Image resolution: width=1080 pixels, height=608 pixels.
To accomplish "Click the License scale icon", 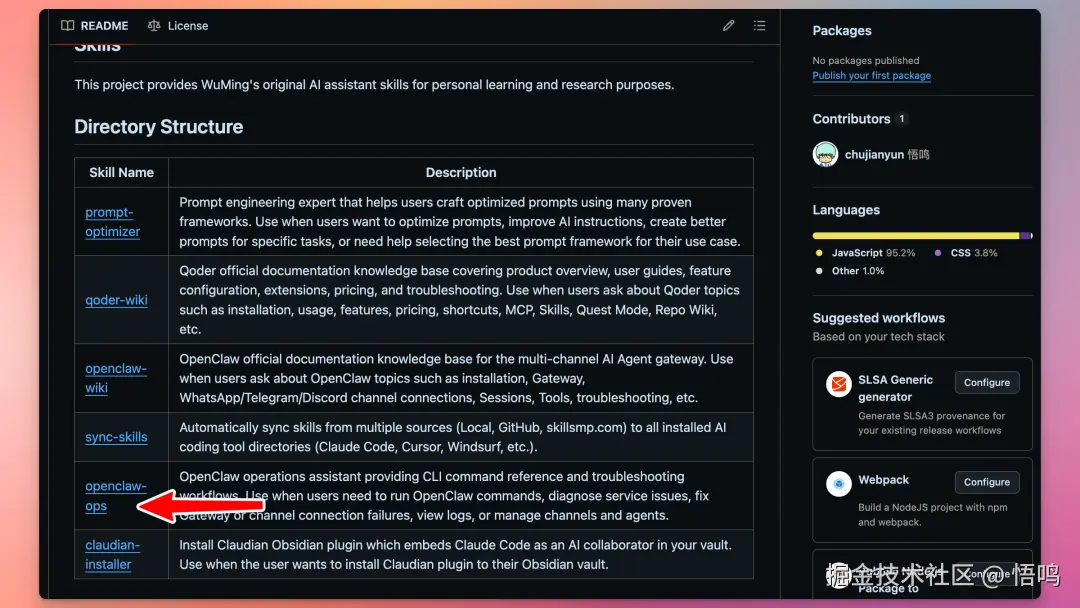I will pos(154,25).
